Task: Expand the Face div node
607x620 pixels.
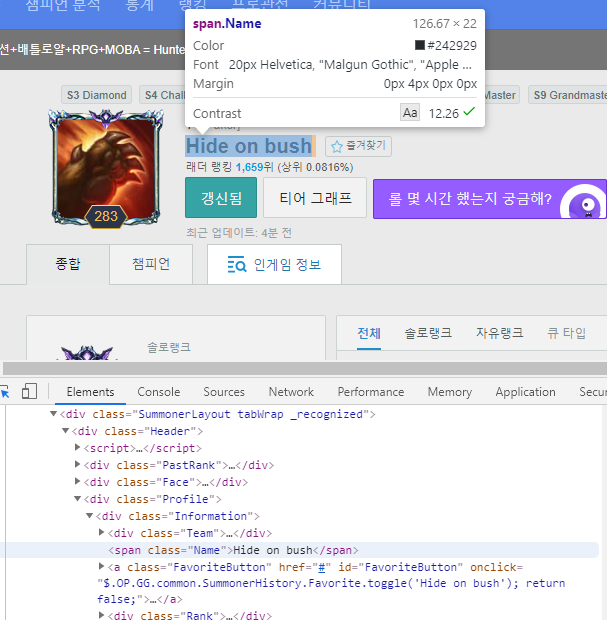Action: (78, 481)
